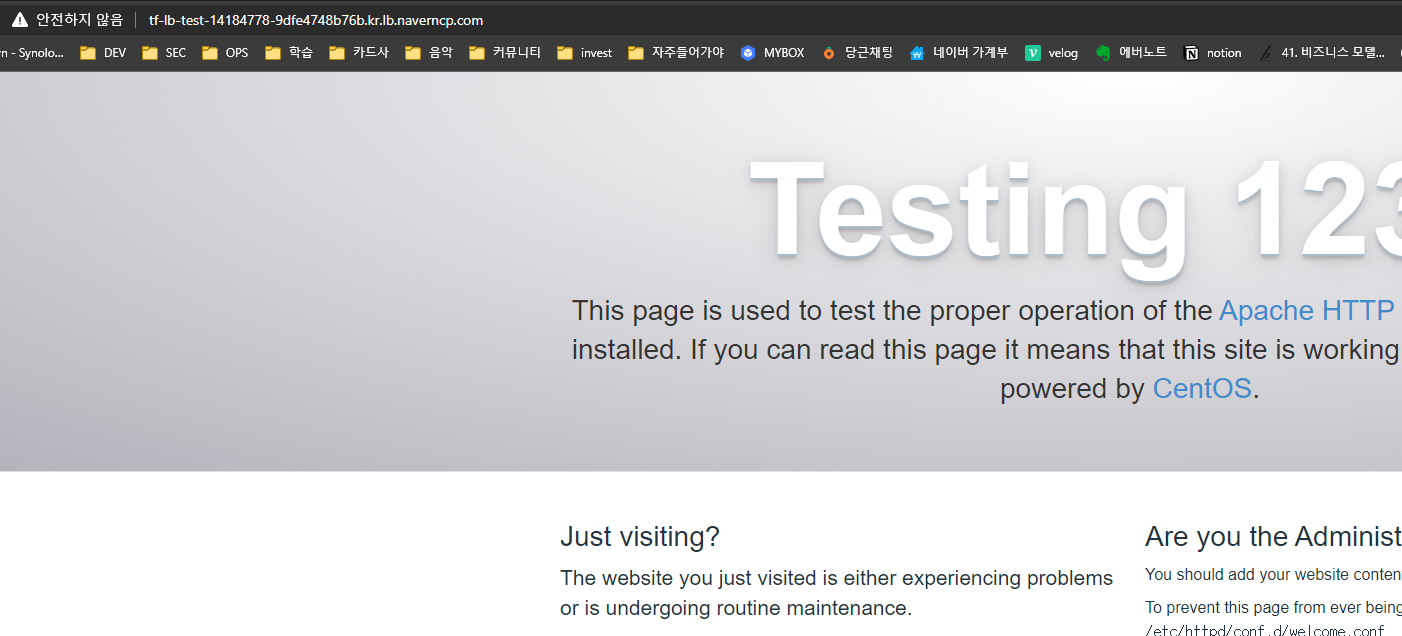The height and width of the screenshot is (636, 1402).
Task: Click the CentOS link
Action: click(1202, 389)
